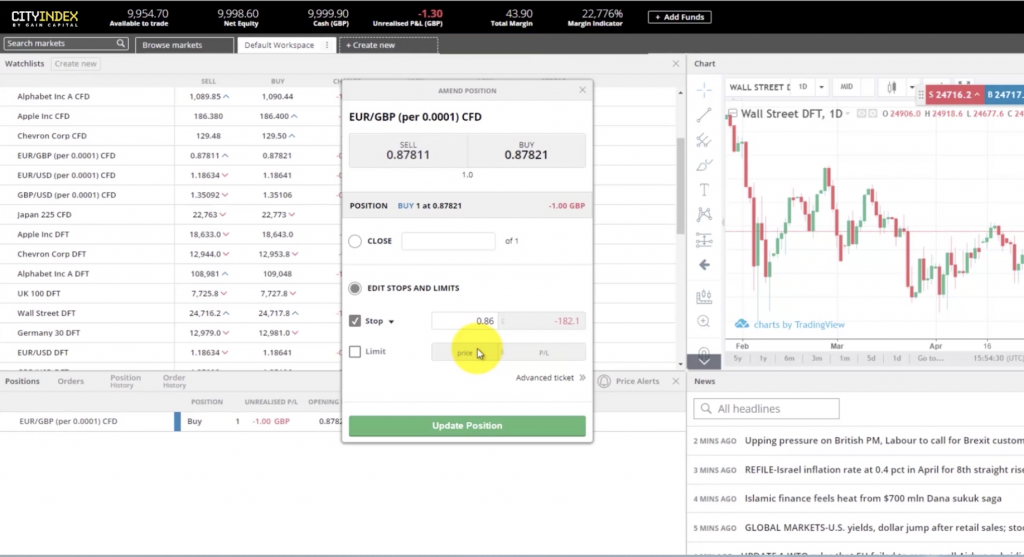Click the Stop price field showing 0.86
The image size is (1024, 557).
click(x=465, y=321)
